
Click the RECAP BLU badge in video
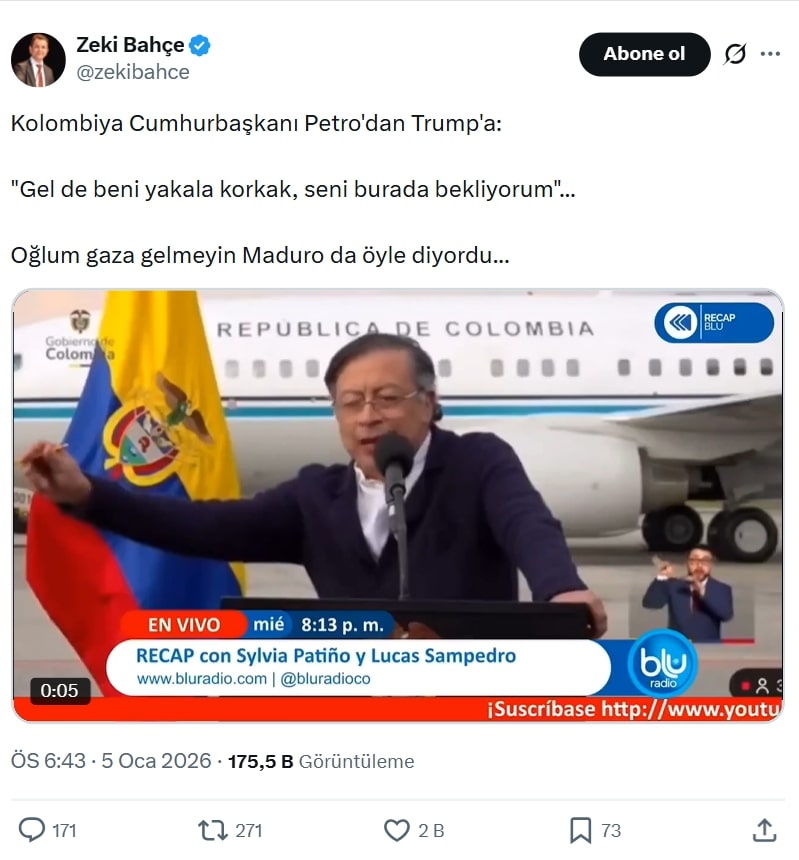pyautogui.click(x=714, y=322)
